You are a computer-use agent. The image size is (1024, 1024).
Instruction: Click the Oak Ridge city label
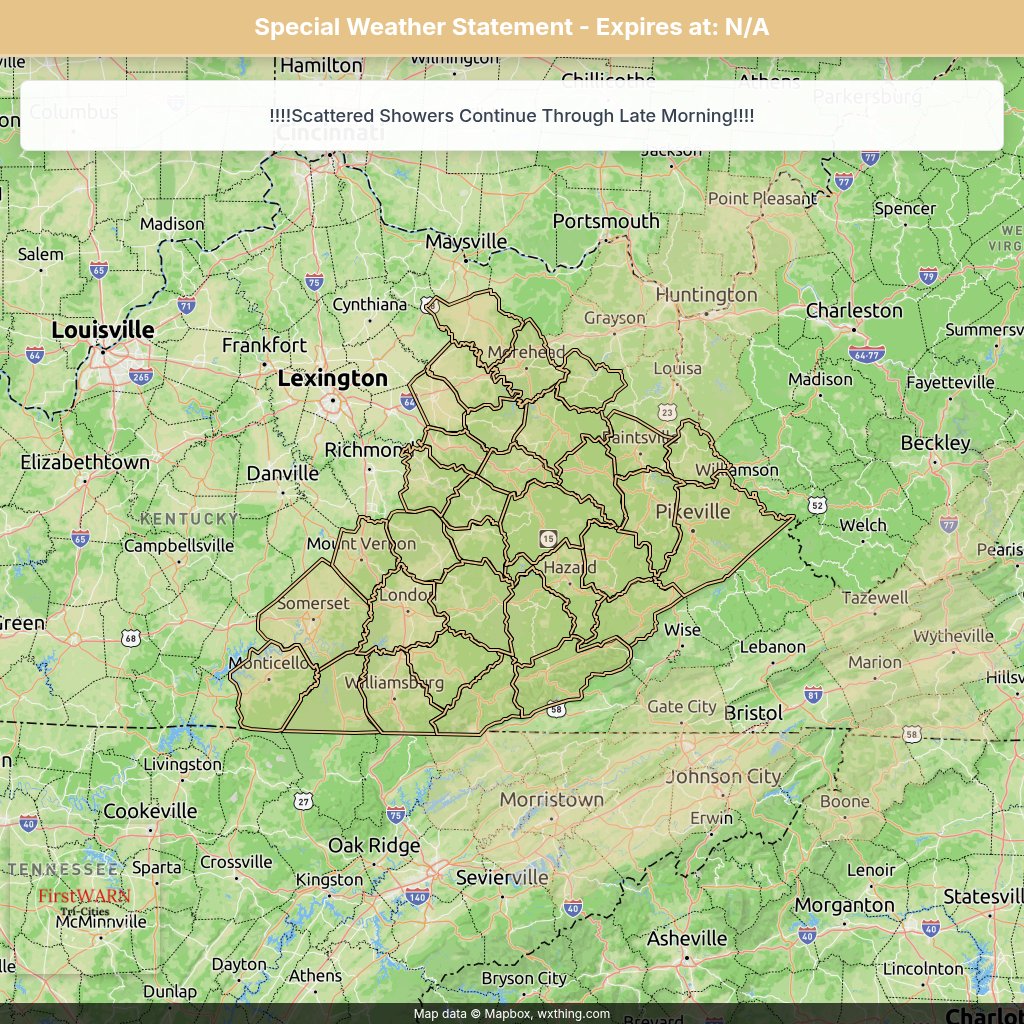(x=374, y=846)
